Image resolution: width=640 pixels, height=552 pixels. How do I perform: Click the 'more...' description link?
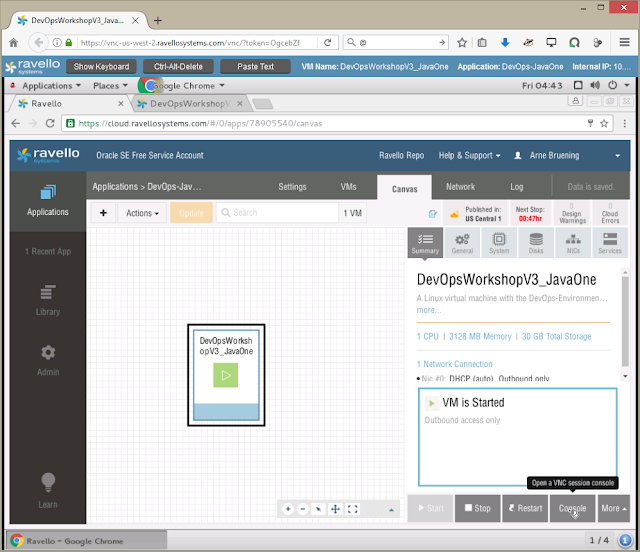(429, 310)
